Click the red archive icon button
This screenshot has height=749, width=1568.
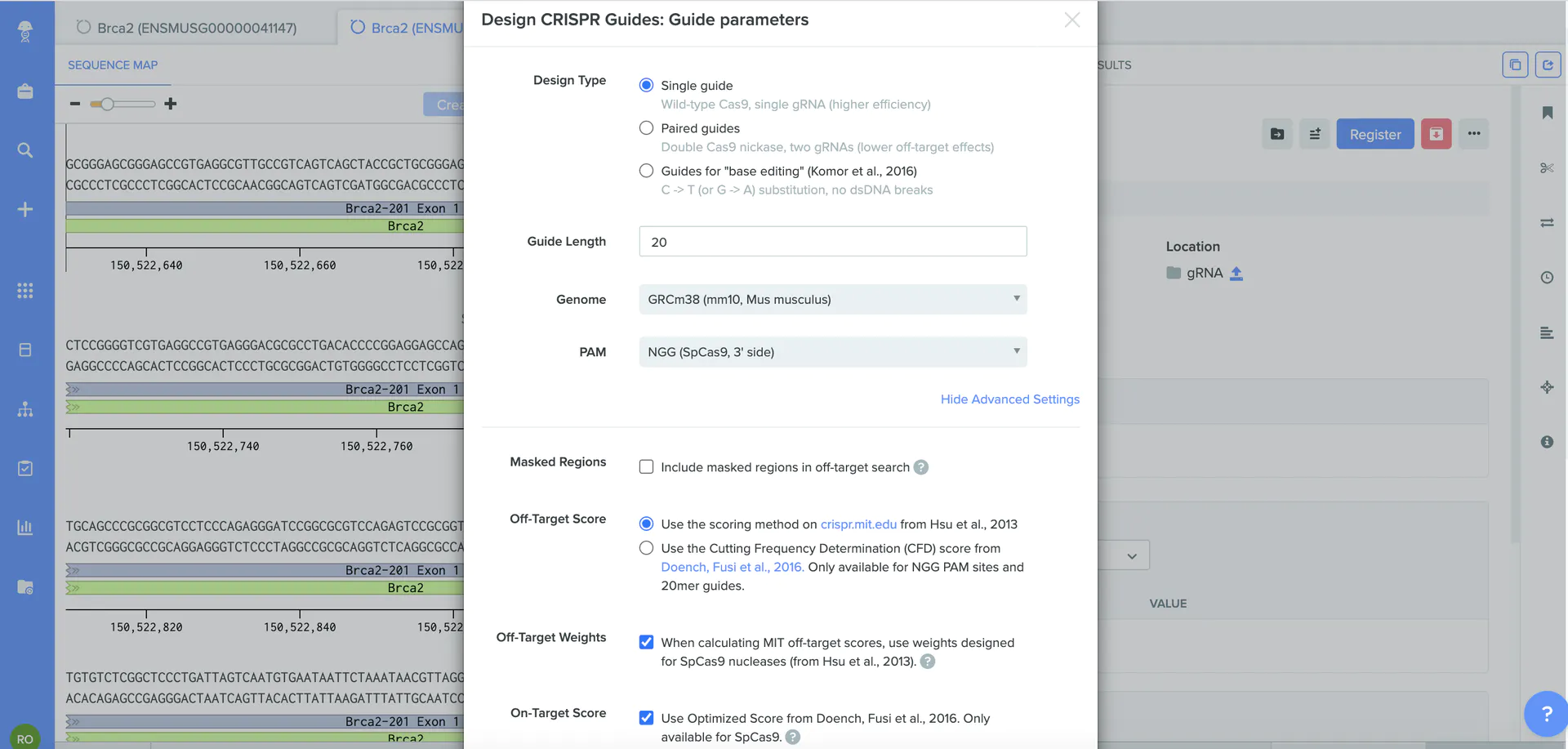[x=1436, y=134]
